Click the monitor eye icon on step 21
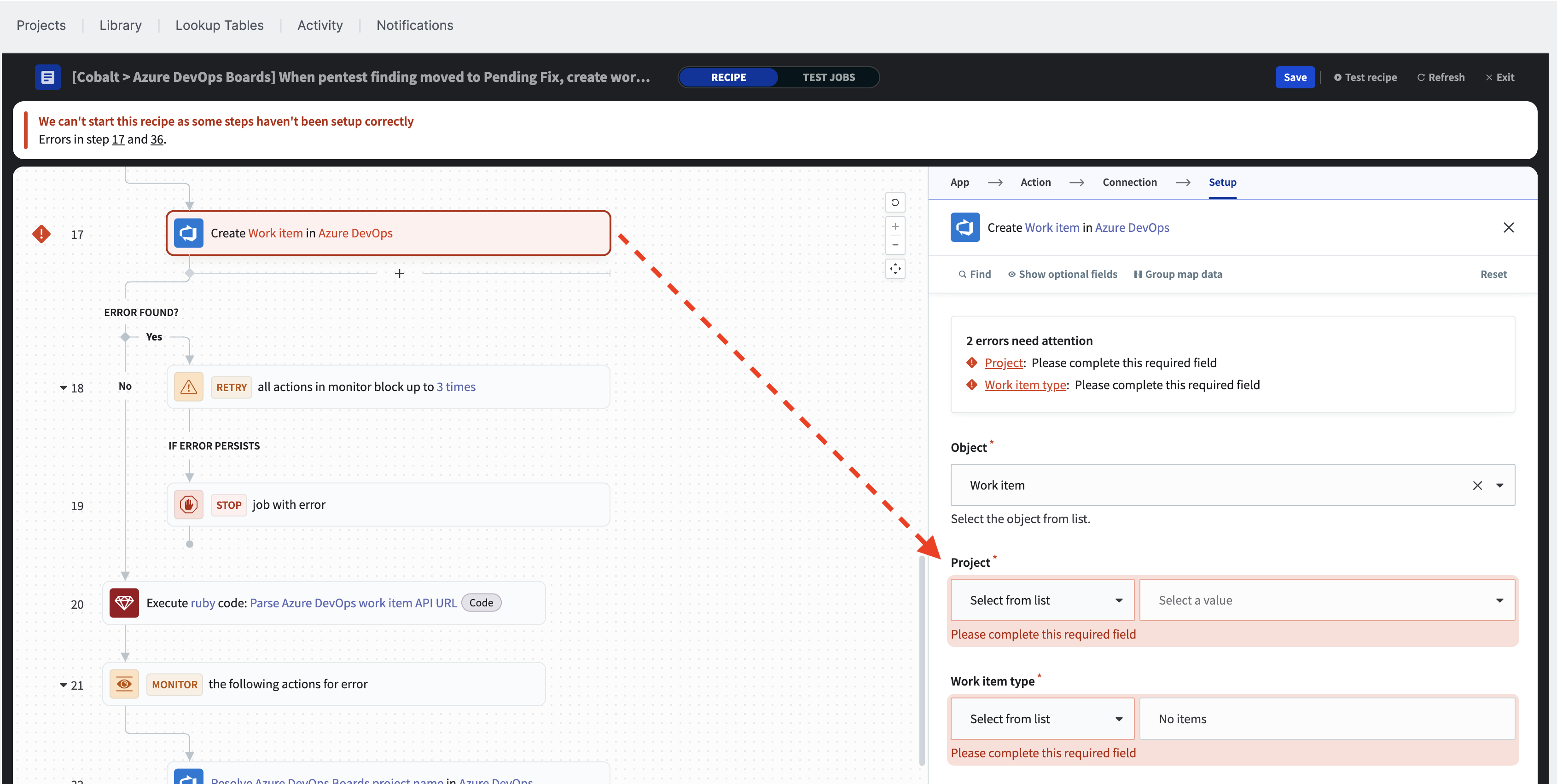Image resolution: width=1557 pixels, height=784 pixels. pyautogui.click(x=124, y=684)
